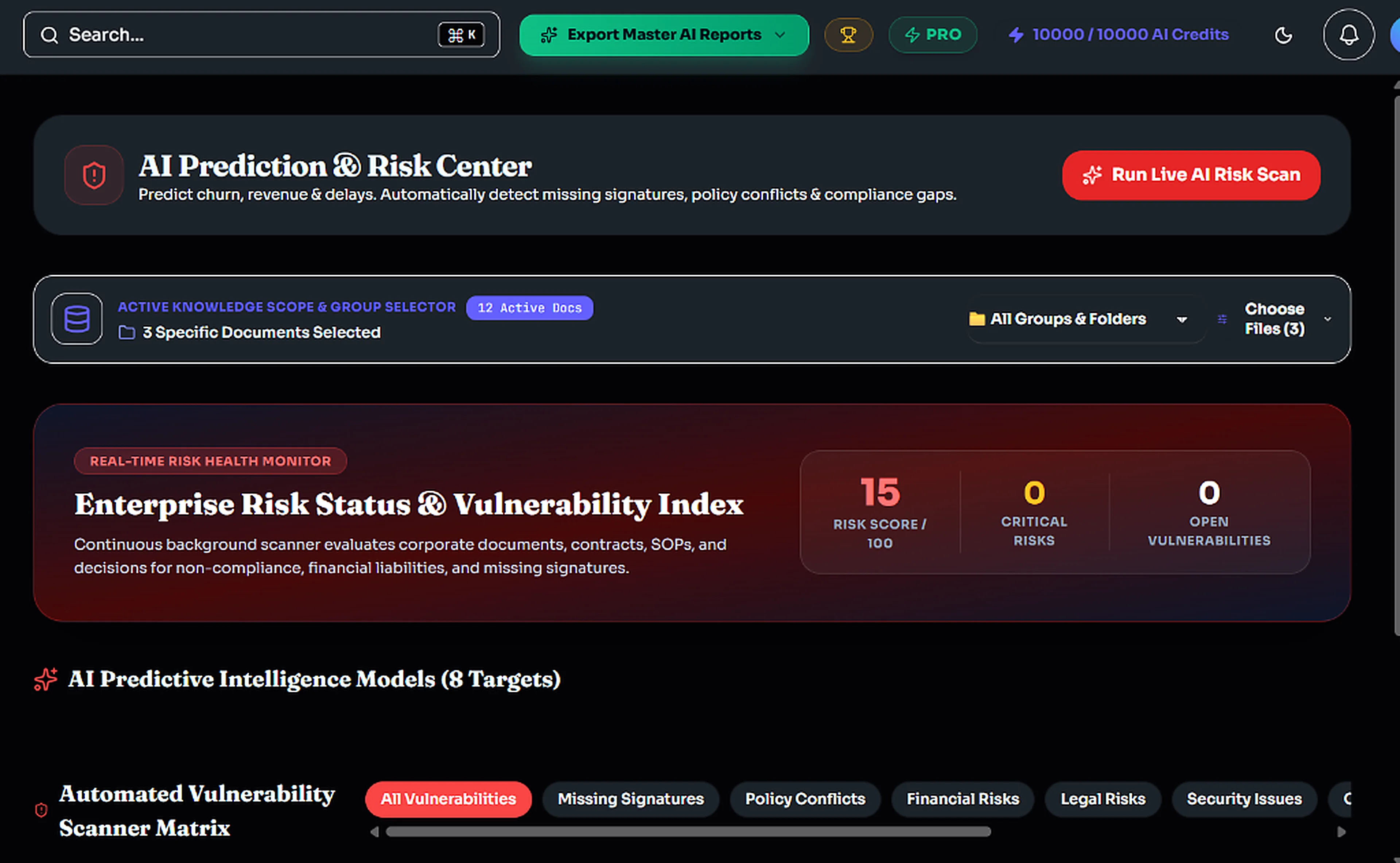The width and height of the screenshot is (1400, 863).
Task: Click the filter sliders icon near Choose Files
Action: click(x=1222, y=319)
